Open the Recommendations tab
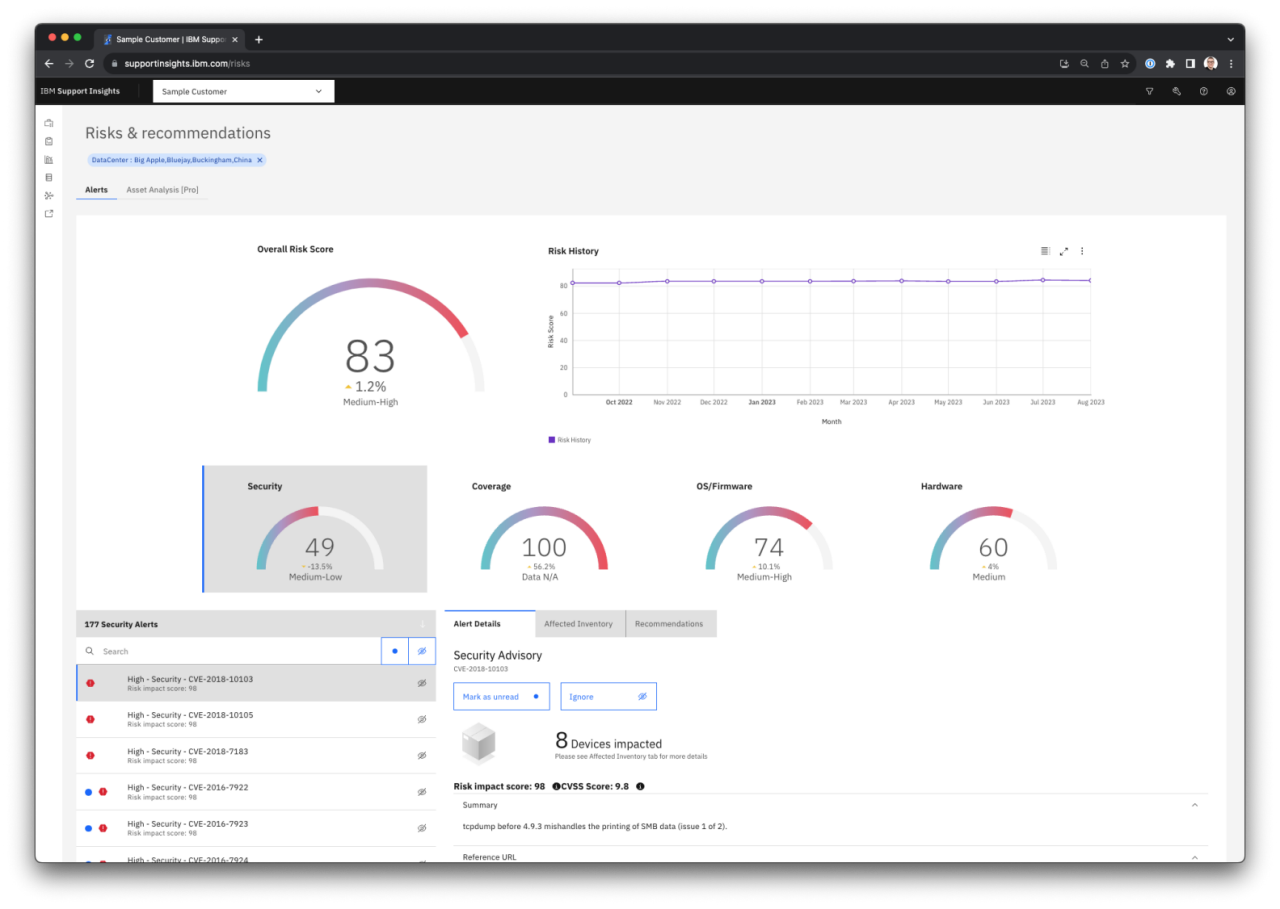 [x=669, y=624]
